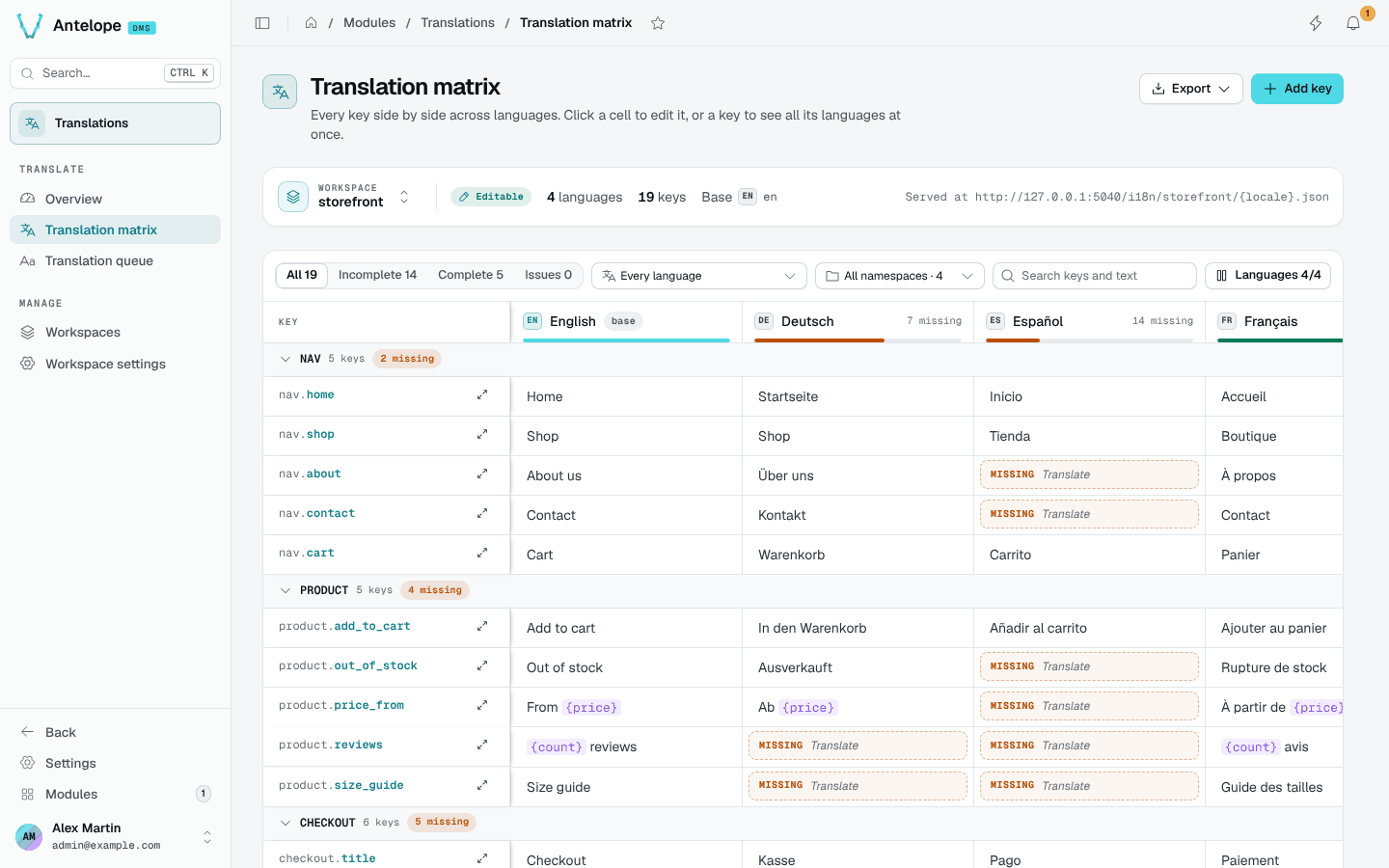The height and width of the screenshot is (868, 1389).
Task: Collapse the NAV key group
Action: tap(285, 359)
